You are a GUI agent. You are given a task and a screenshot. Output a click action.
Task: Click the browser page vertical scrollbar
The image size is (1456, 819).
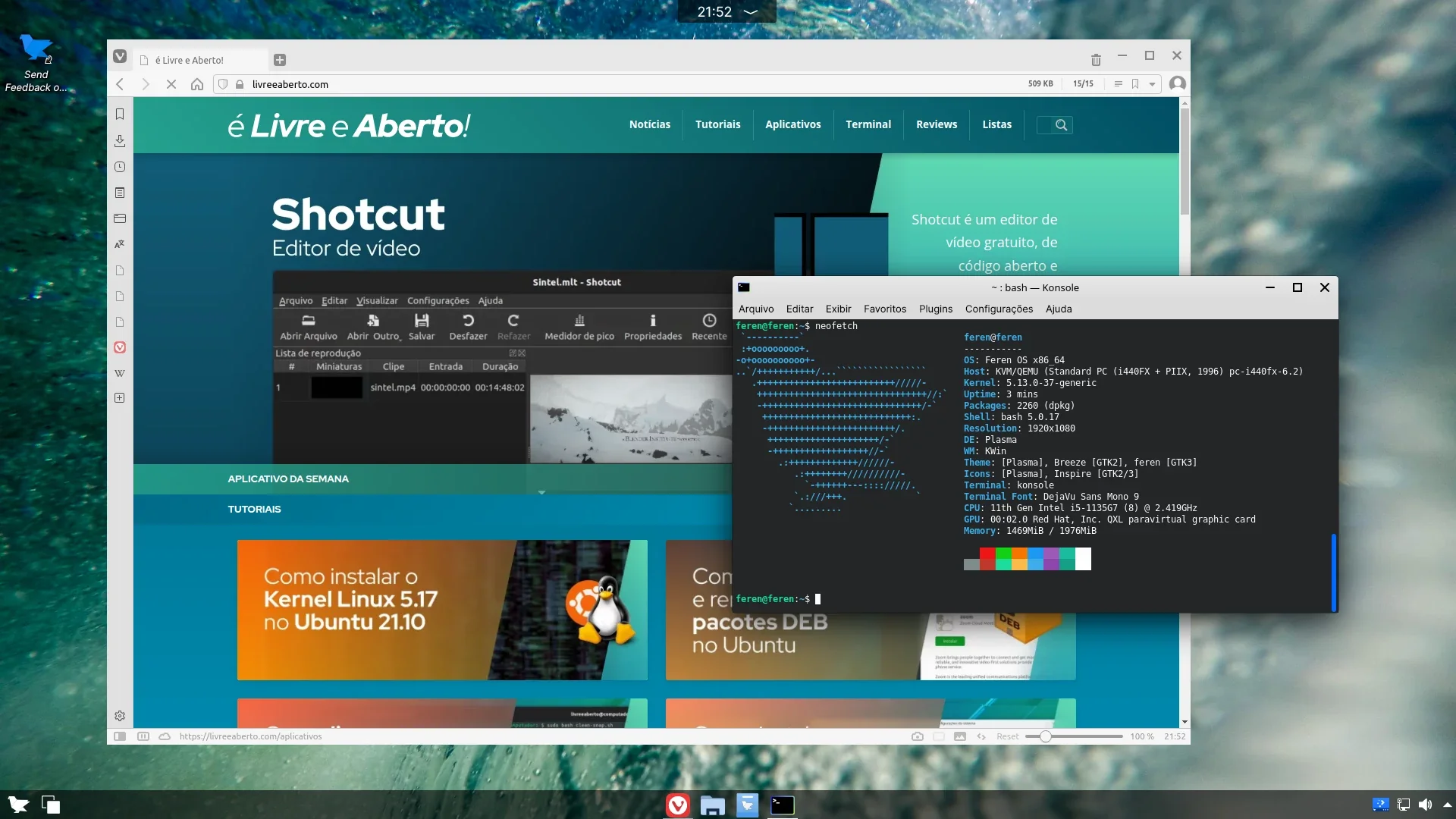click(1185, 162)
